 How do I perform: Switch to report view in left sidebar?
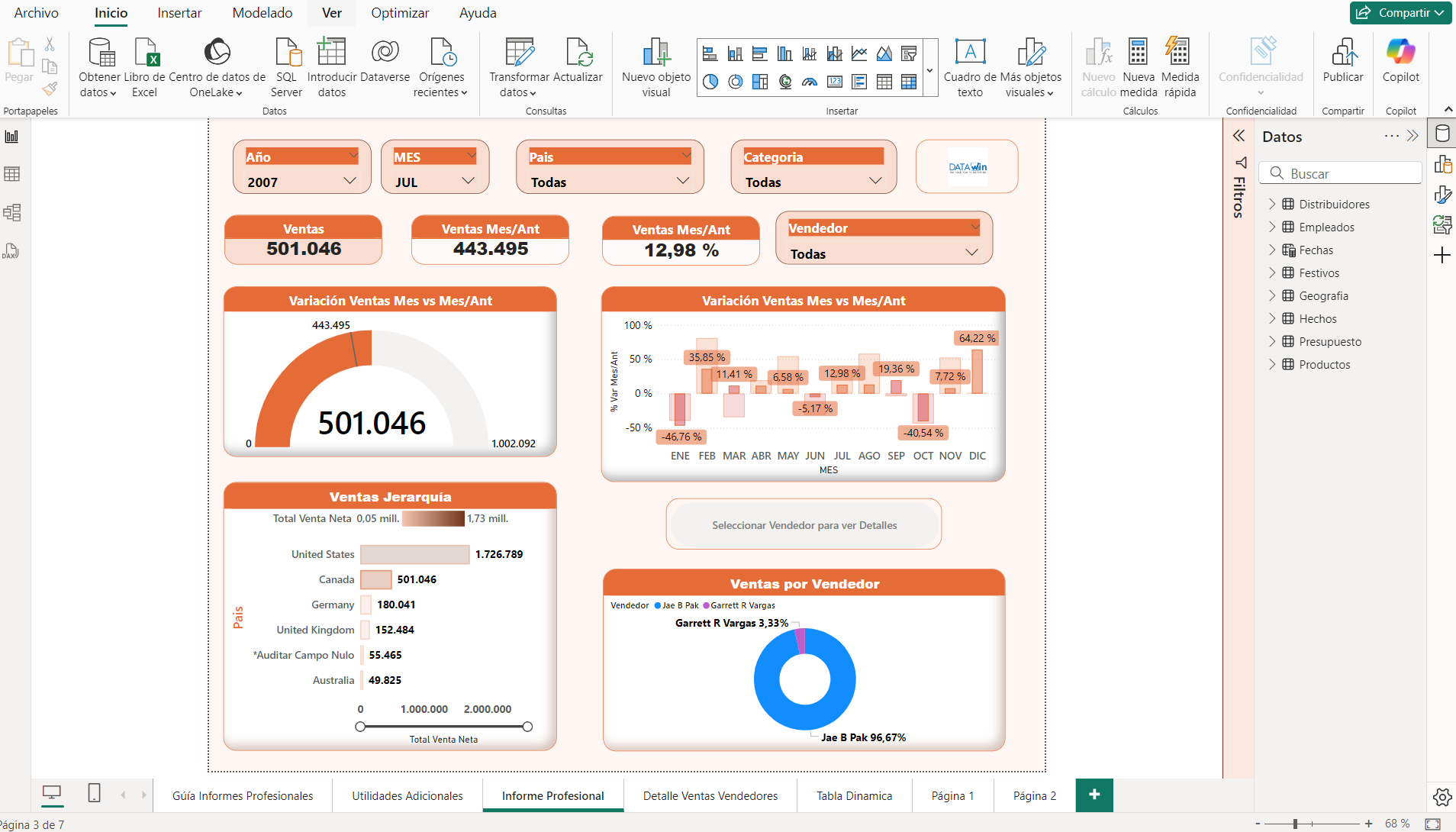click(12, 137)
